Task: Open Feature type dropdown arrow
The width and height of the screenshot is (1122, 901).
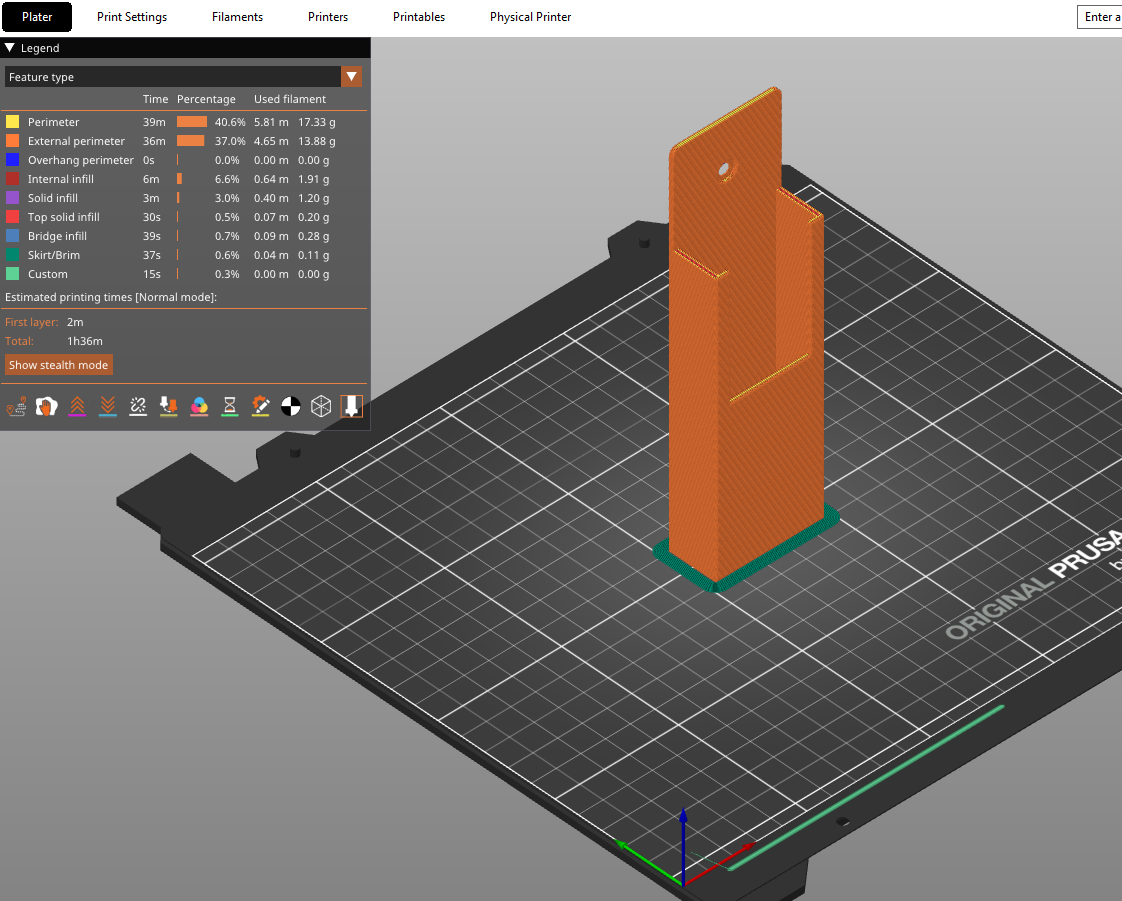Action: (351, 77)
